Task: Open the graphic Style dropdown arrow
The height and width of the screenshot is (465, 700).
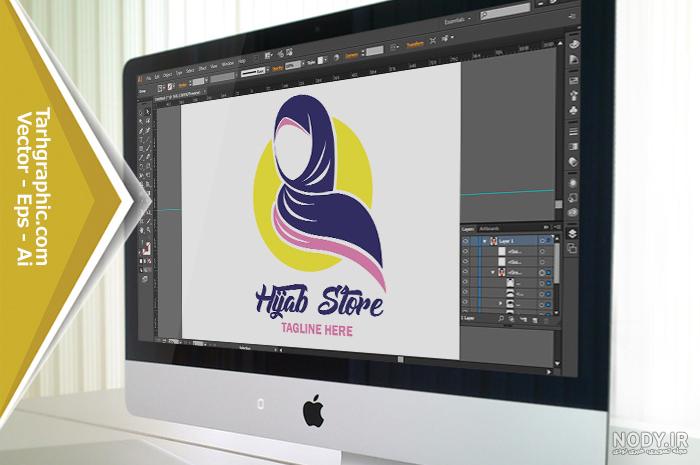Action: tap(325, 60)
